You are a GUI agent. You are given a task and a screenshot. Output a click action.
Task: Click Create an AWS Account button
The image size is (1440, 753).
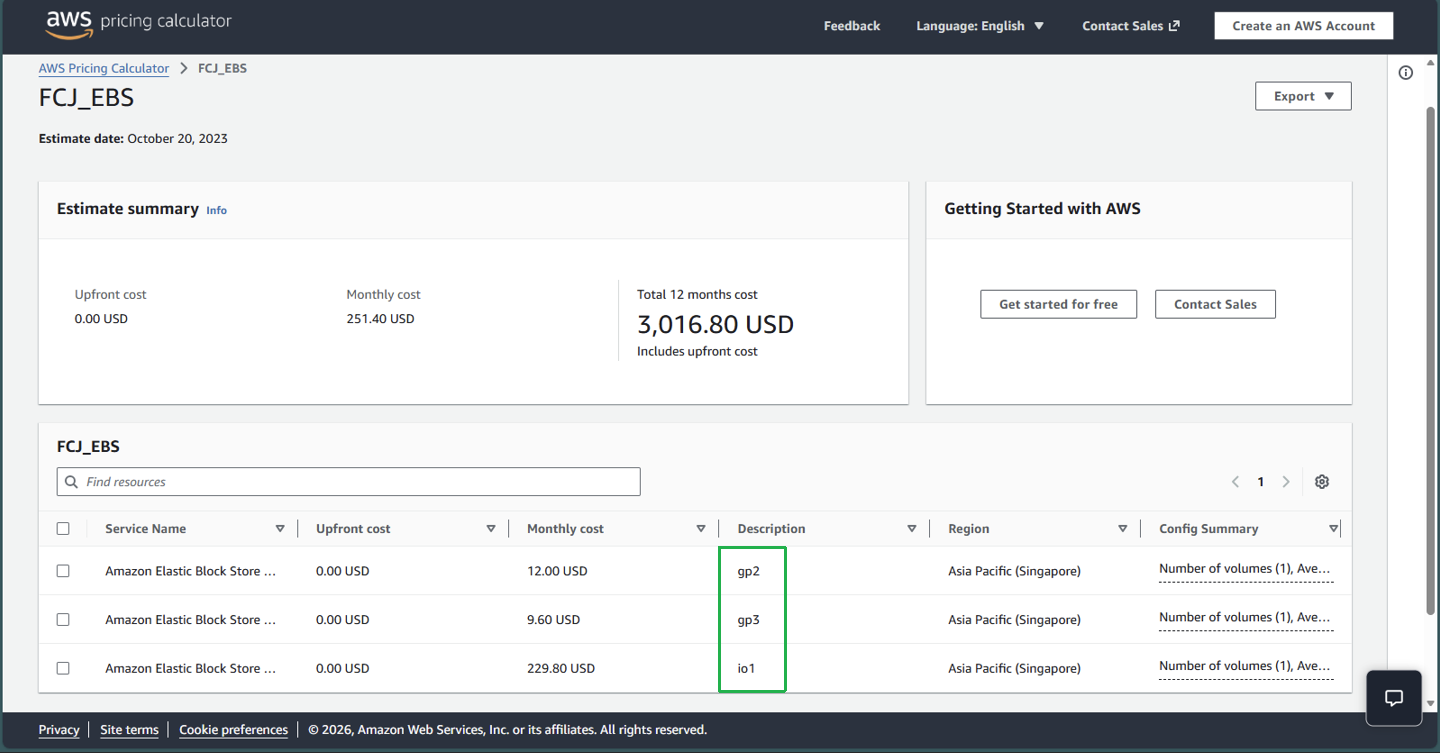(x=1303, y=26)
